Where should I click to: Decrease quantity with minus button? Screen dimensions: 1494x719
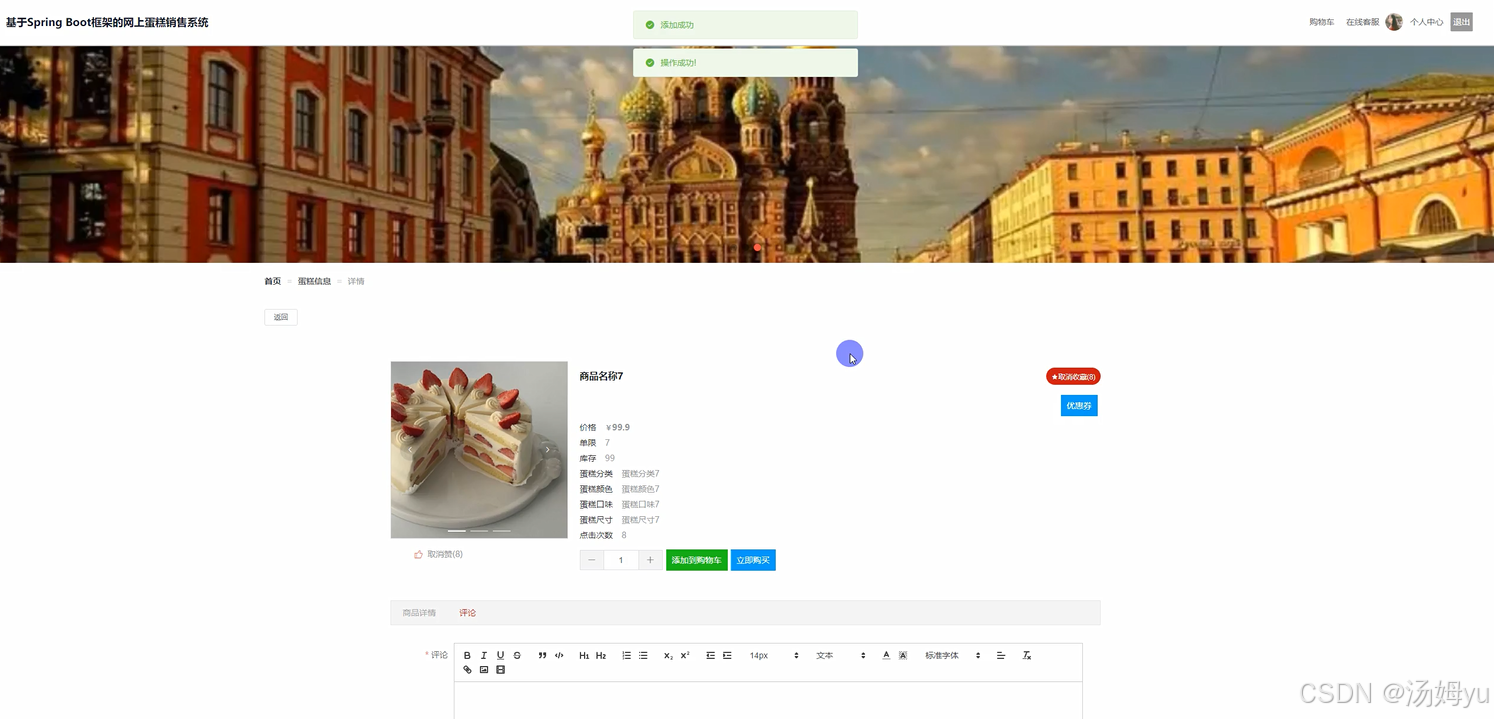pos(592,560)
